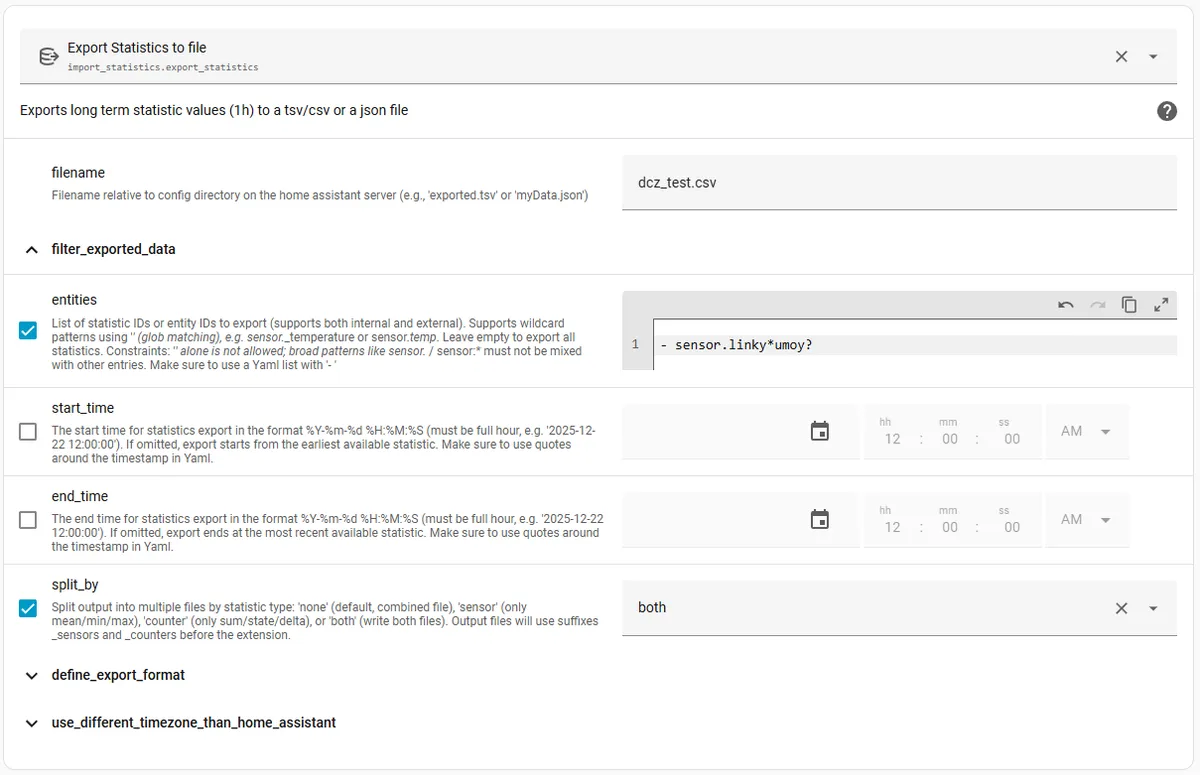Open the start_time AM/PM dropdown
1200x775 pixels.
(x=1087, y=432)
